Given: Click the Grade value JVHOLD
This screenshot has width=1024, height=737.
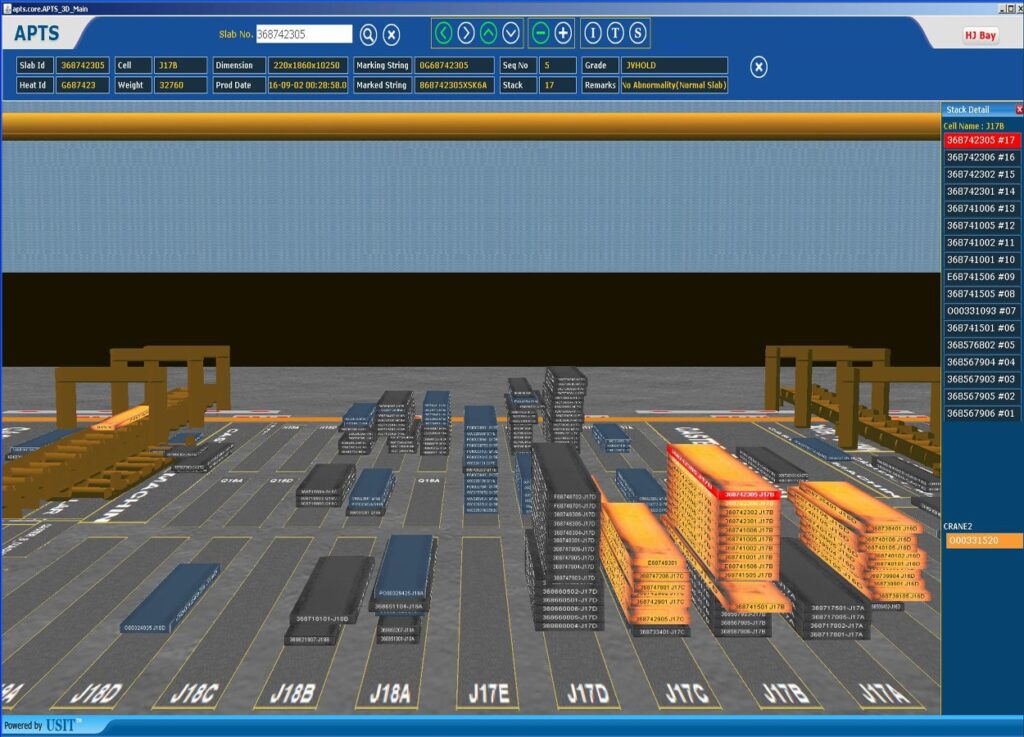Looking at the screenshot, I should [x=674, y=65].
